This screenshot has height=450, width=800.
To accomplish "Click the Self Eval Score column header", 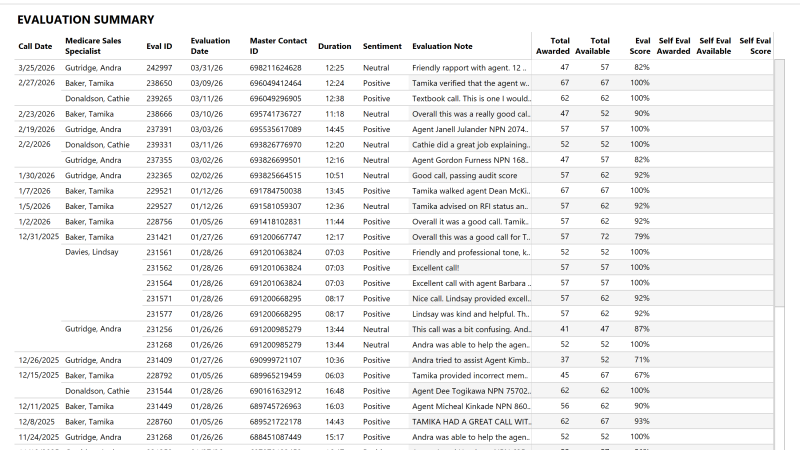I will (755, 45).
